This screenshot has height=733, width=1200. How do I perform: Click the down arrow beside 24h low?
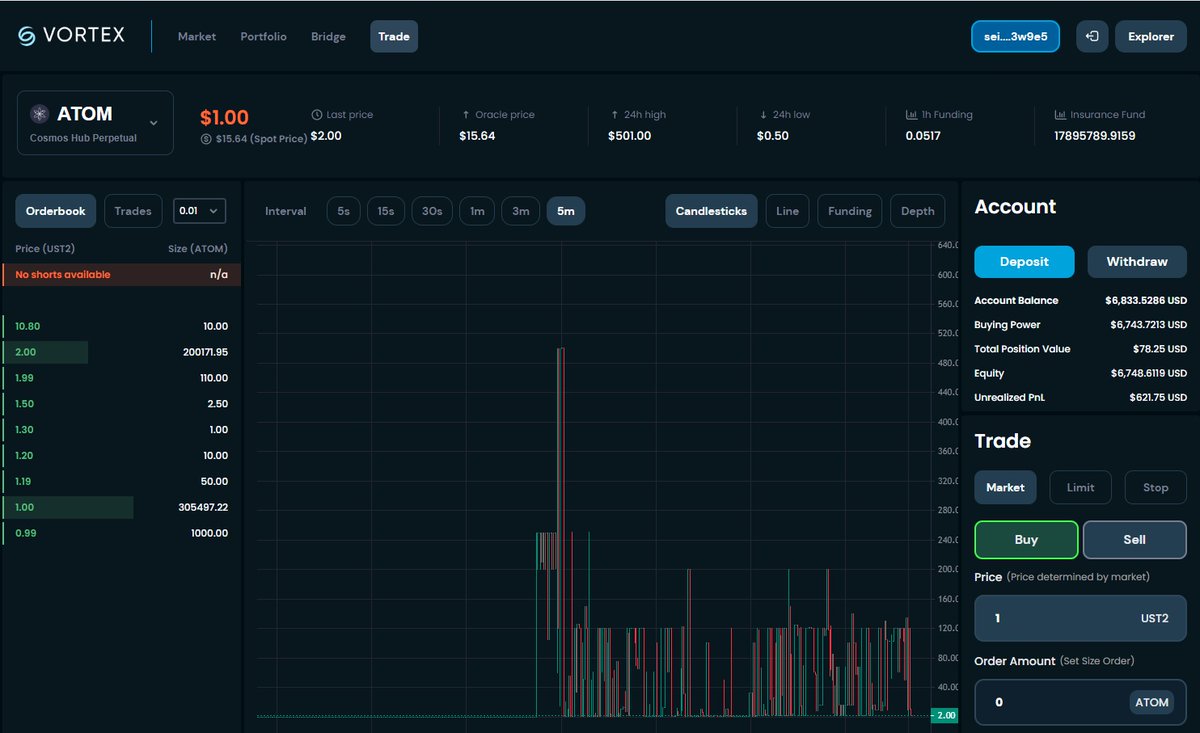pos(763,115)
